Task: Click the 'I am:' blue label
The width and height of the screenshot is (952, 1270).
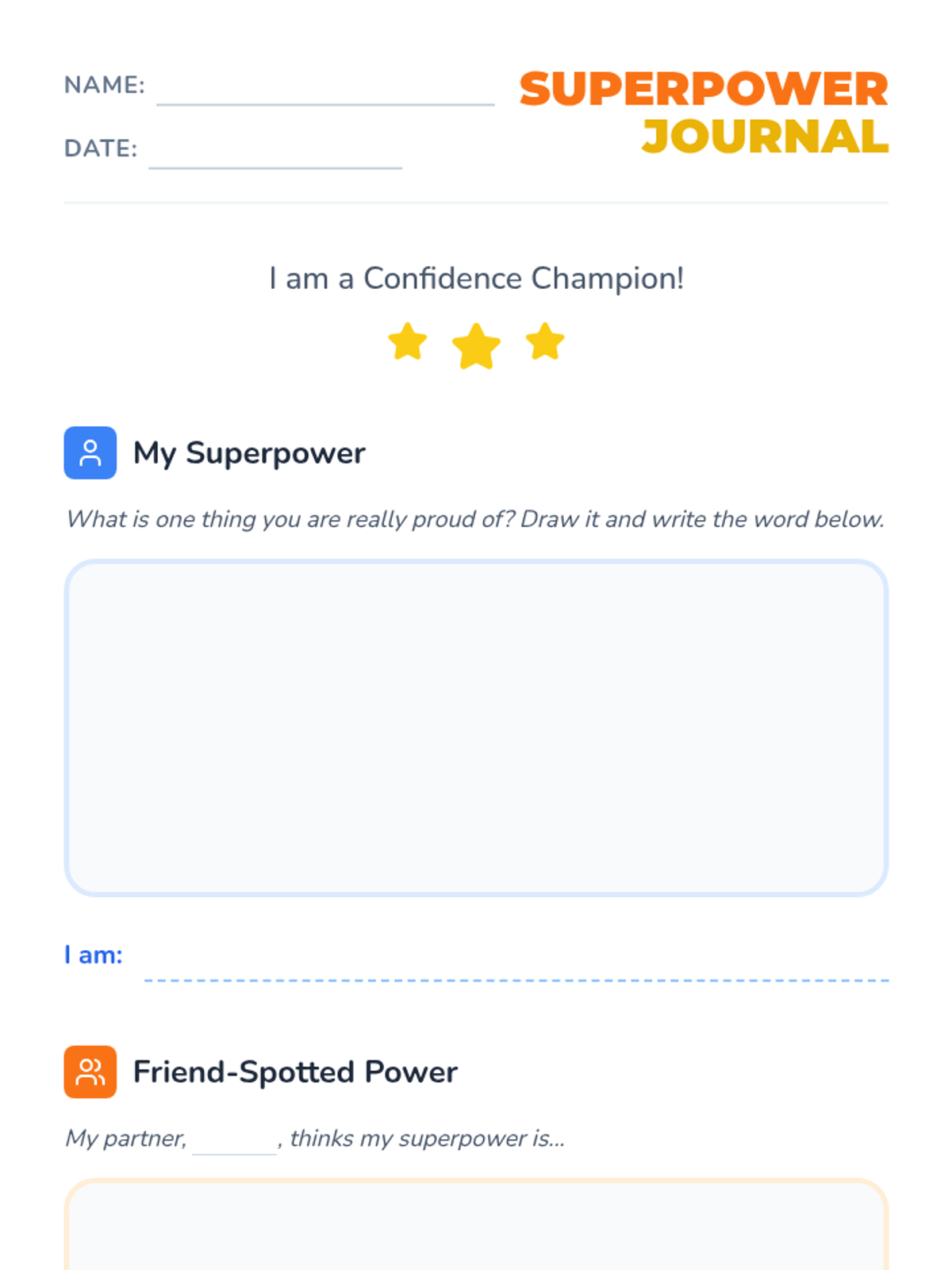Action: tap(94, 955)
